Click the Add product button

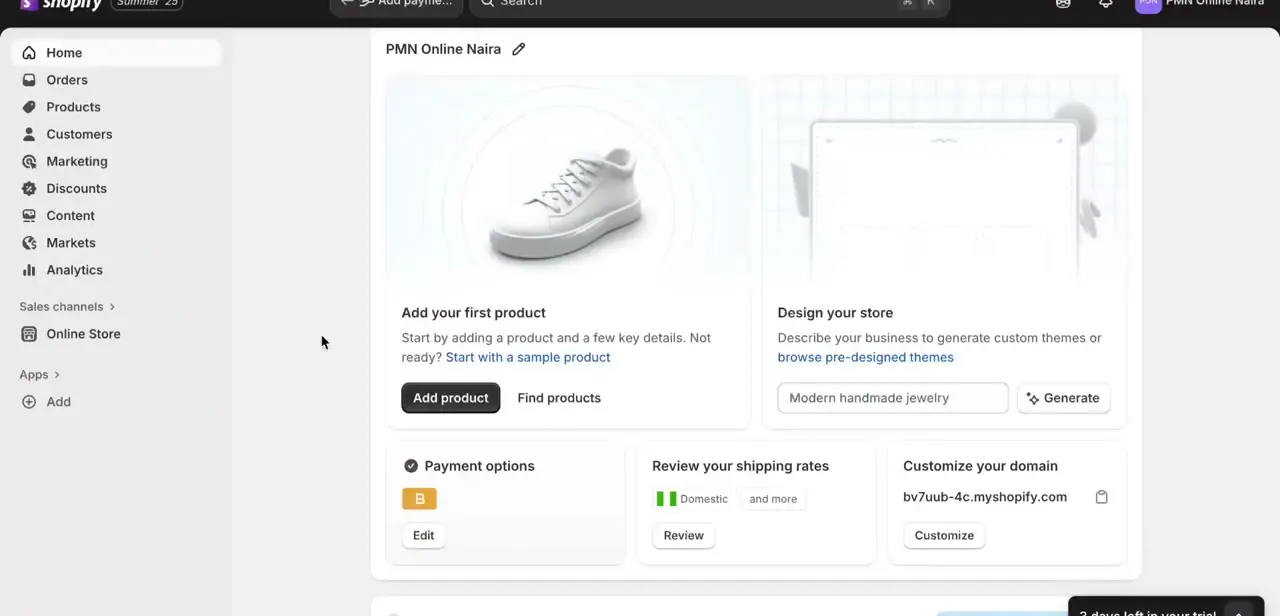click(x=451, y=398)
